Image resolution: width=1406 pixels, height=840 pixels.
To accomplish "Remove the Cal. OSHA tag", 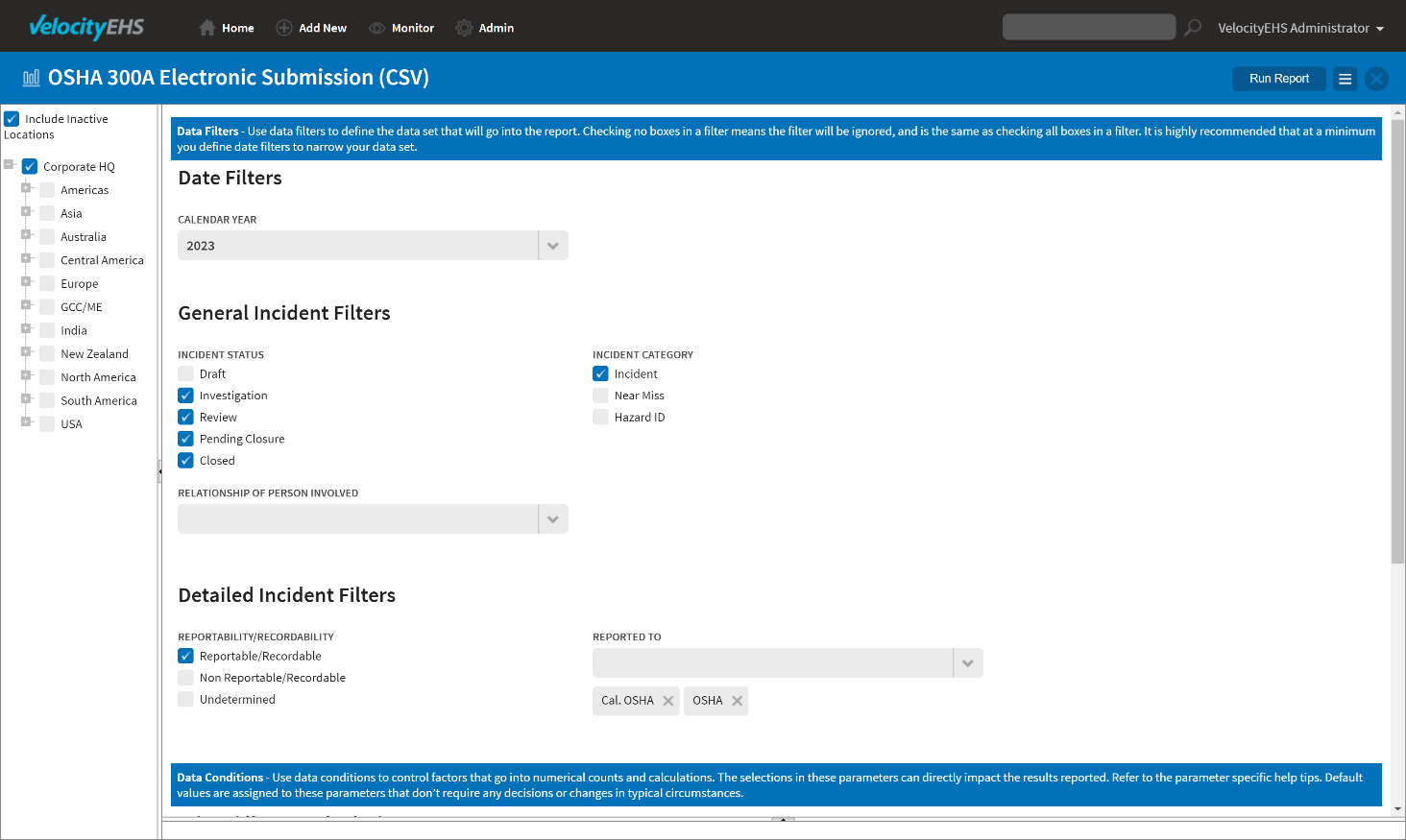I will [668, 701].
